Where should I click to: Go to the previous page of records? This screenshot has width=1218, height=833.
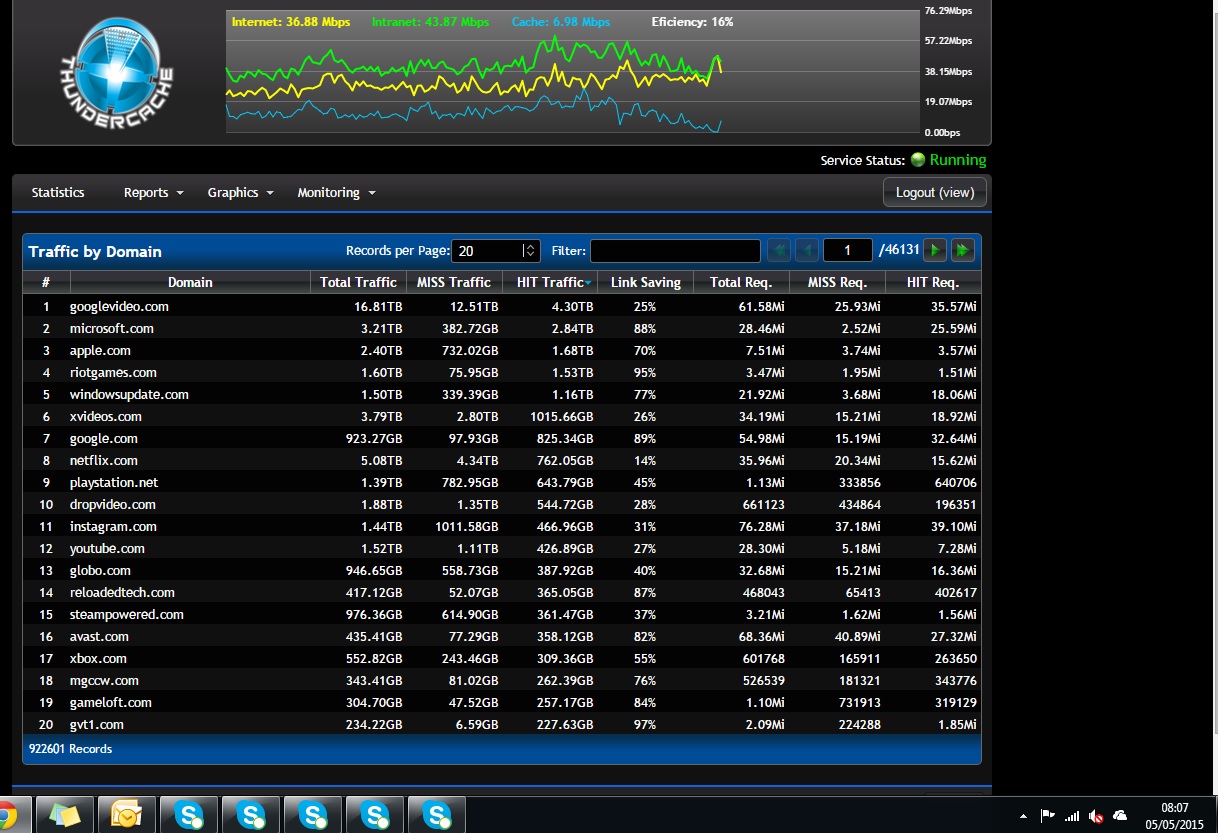[807, 250]
